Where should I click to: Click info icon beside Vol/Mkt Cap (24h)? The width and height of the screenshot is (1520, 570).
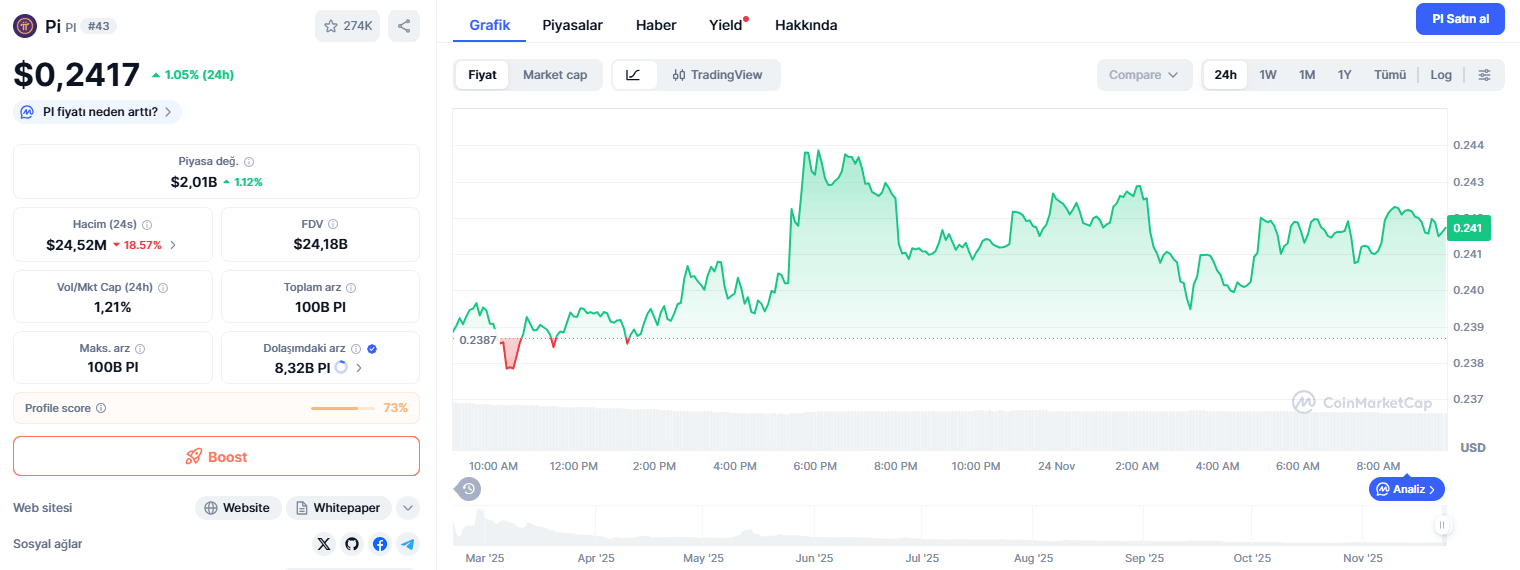(163, 287)
